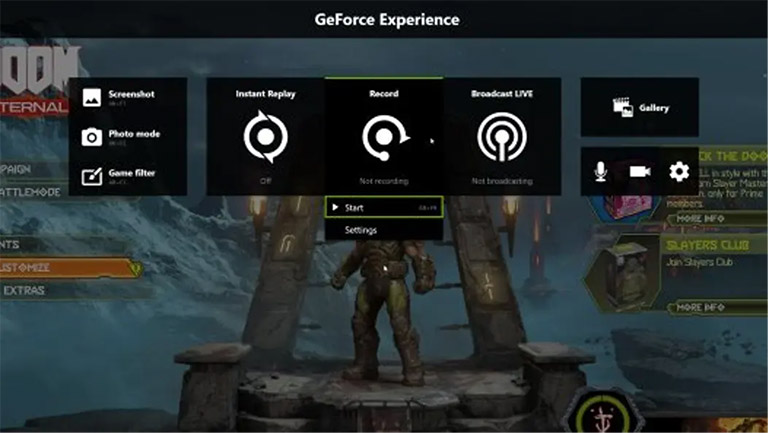768x433 pixels.
Task: Click the Photo mode label
Action: 134,134
